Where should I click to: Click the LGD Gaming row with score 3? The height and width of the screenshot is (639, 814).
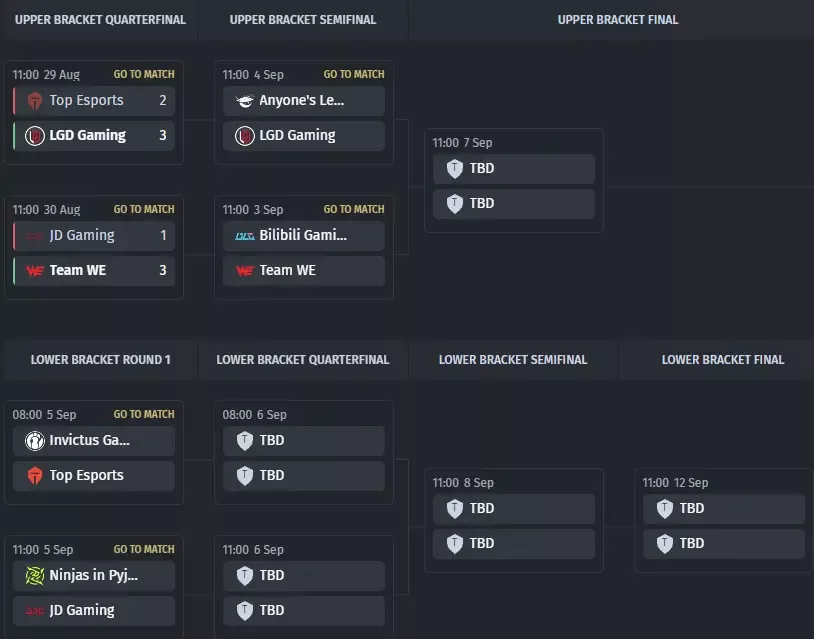click(x=94, y=135)
